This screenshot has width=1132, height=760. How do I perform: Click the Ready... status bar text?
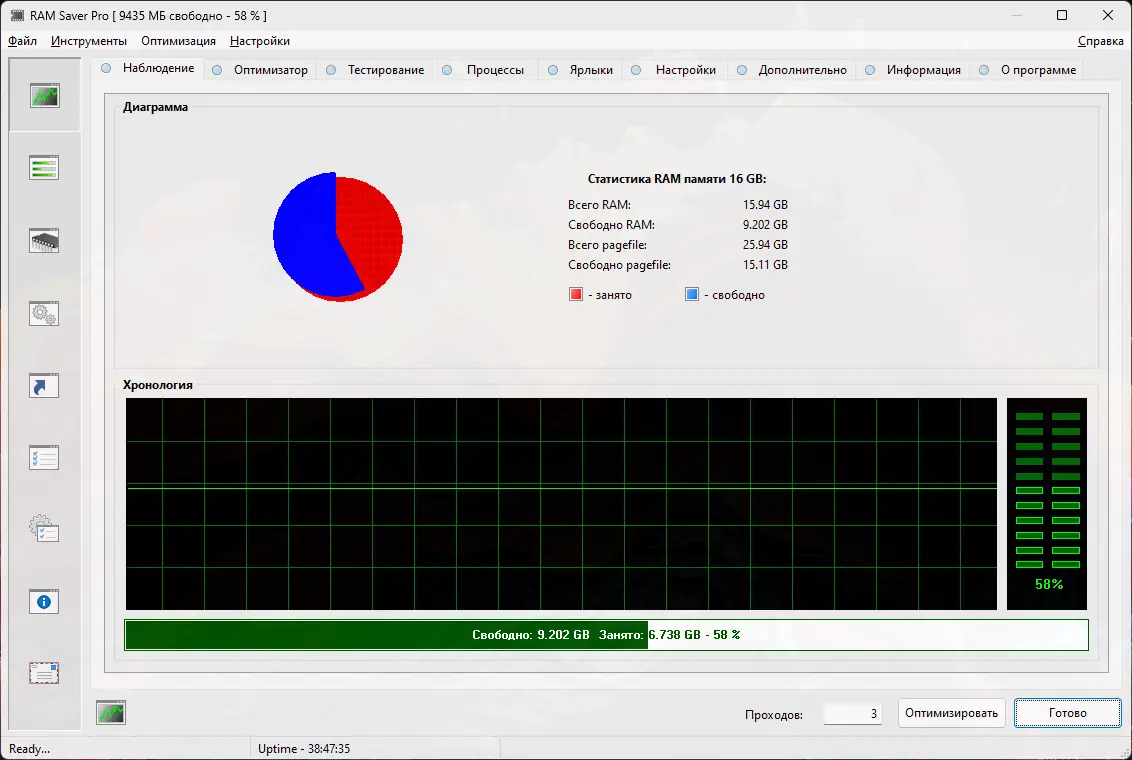tap(30, 749)
